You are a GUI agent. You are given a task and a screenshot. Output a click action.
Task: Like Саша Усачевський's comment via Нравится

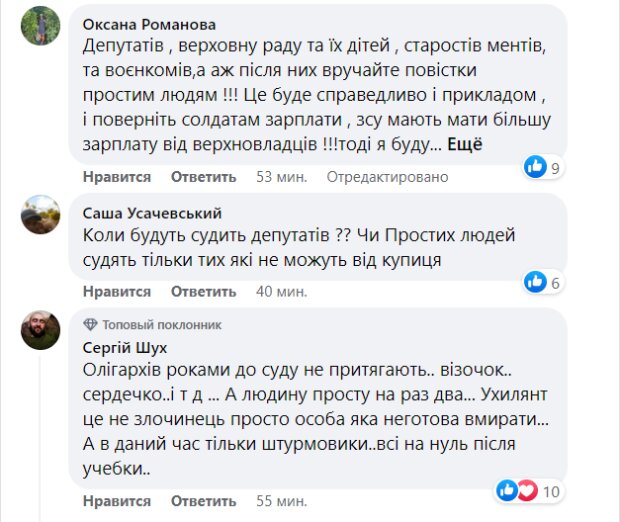coord(117,292)
